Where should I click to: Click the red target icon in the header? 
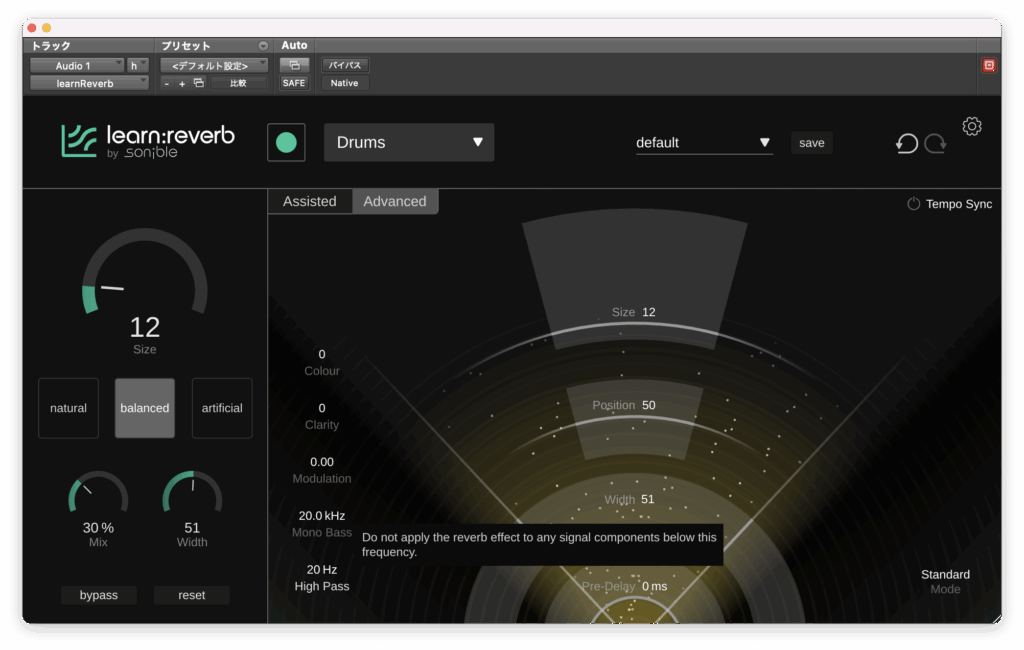(989, 65)
